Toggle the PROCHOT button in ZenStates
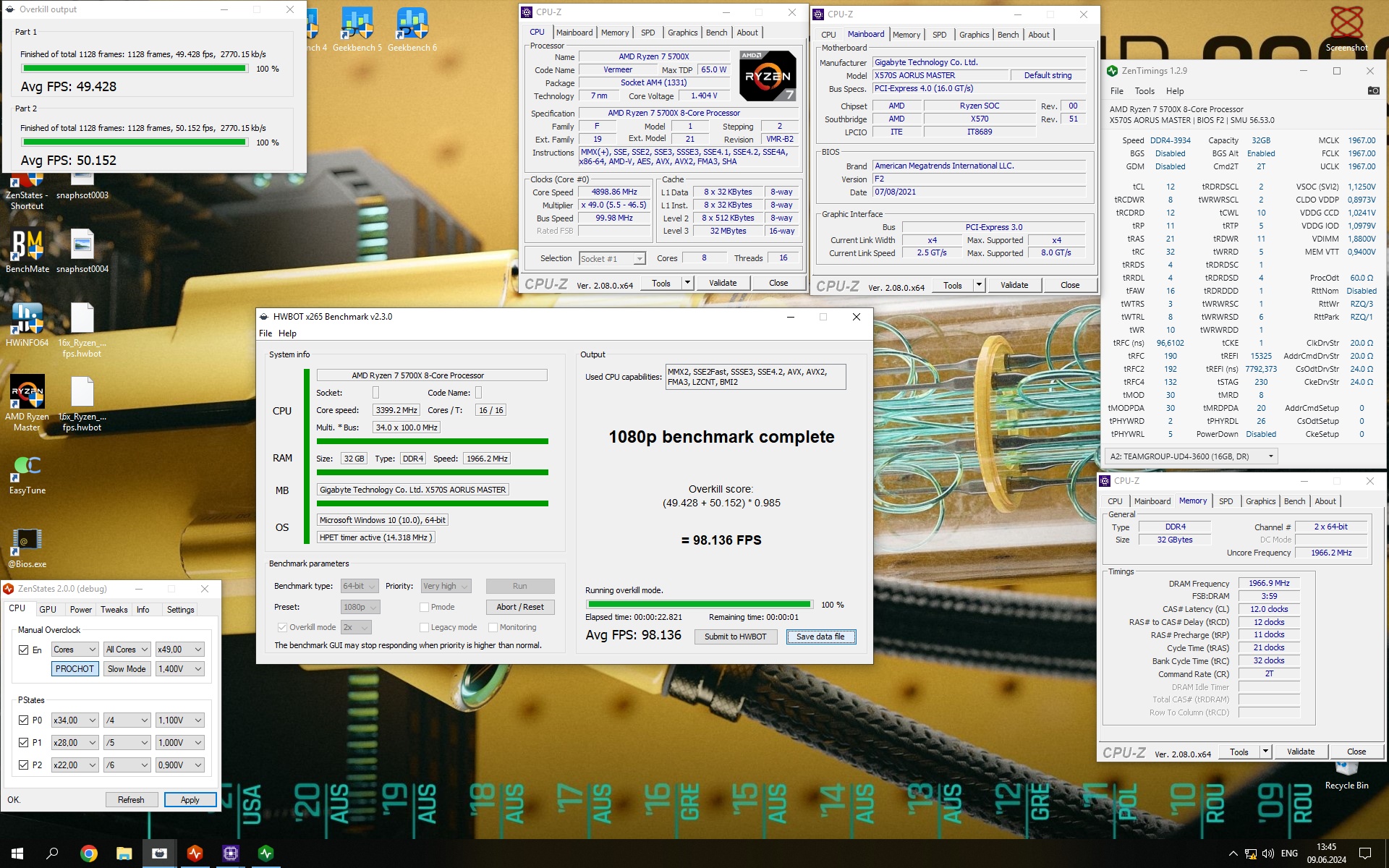This screenshot has width=1389, height=868. [75, 669]
